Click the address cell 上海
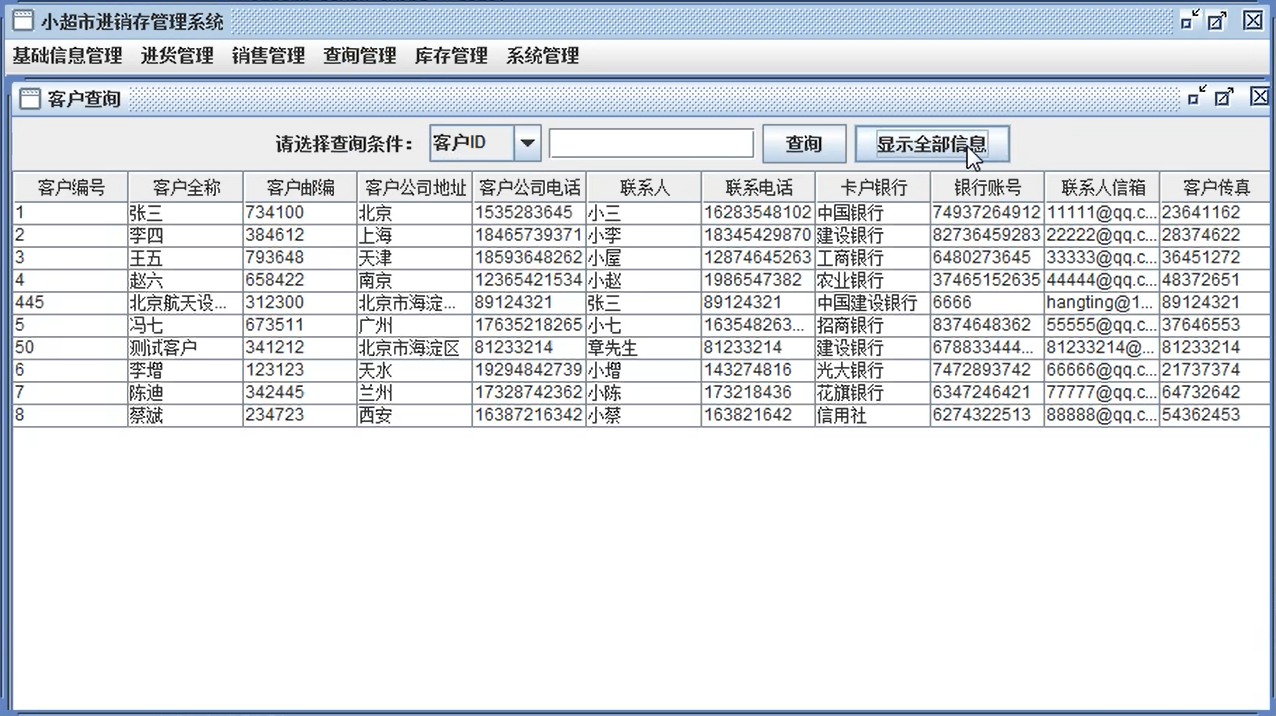This screenshot has width=1276, height=716. [x=414, y=235]
